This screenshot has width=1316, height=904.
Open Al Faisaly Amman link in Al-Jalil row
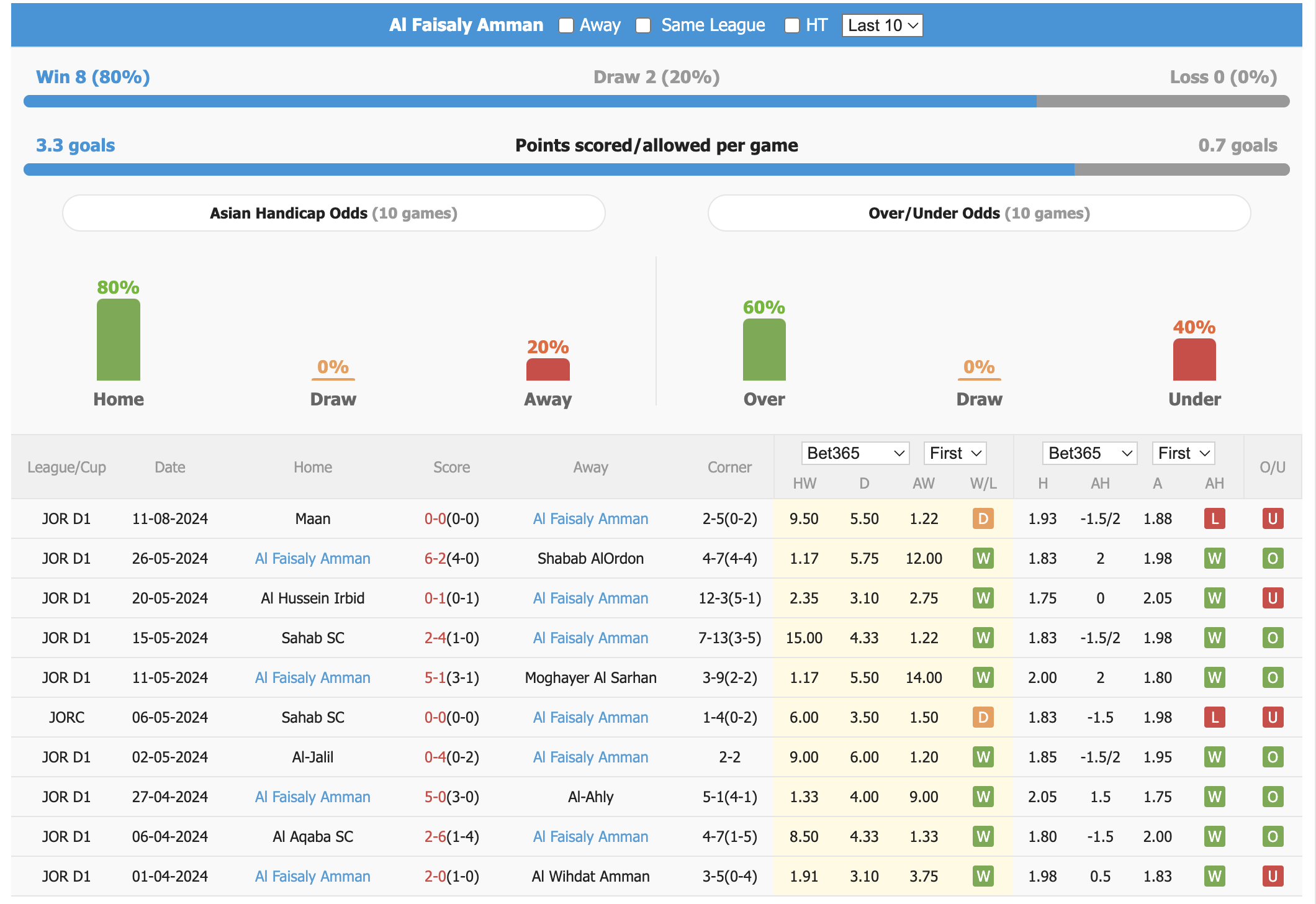tap(590, 757)
